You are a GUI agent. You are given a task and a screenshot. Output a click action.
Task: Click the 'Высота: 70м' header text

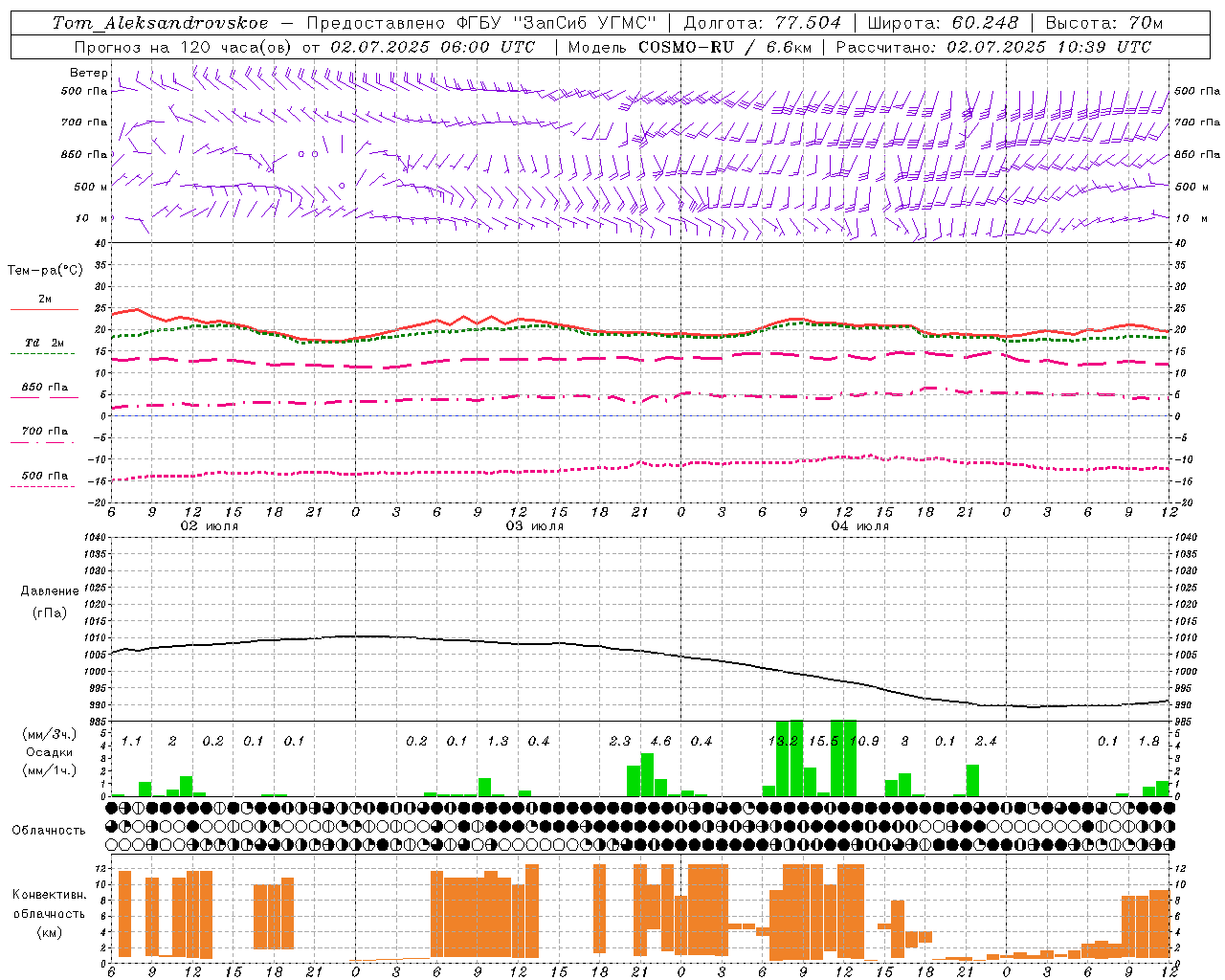click(1104, 23)
